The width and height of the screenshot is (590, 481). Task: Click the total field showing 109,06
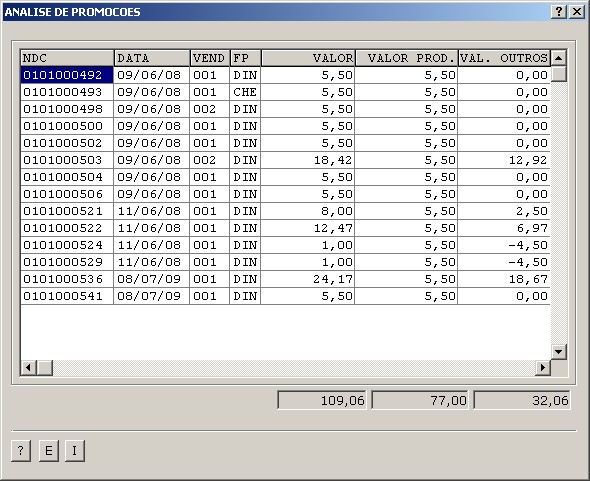coord(322,400)
